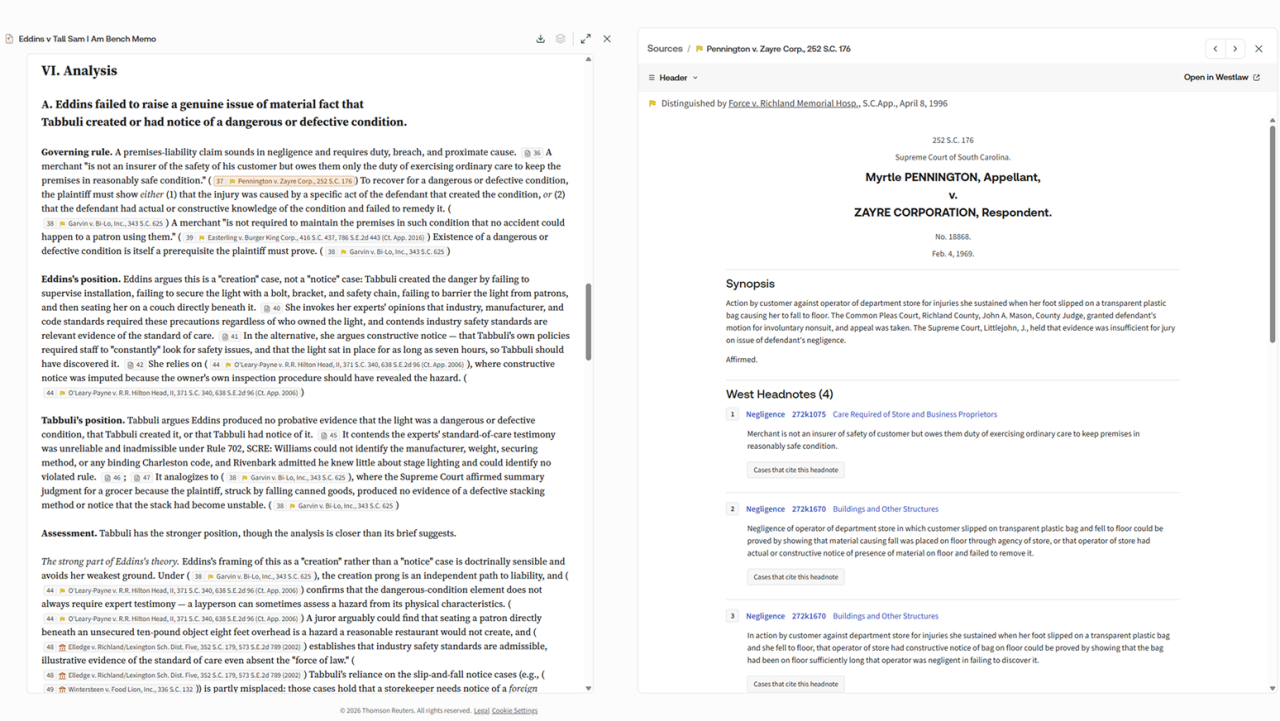Open citation chip 39 Easterling v. Burger King

306,238
